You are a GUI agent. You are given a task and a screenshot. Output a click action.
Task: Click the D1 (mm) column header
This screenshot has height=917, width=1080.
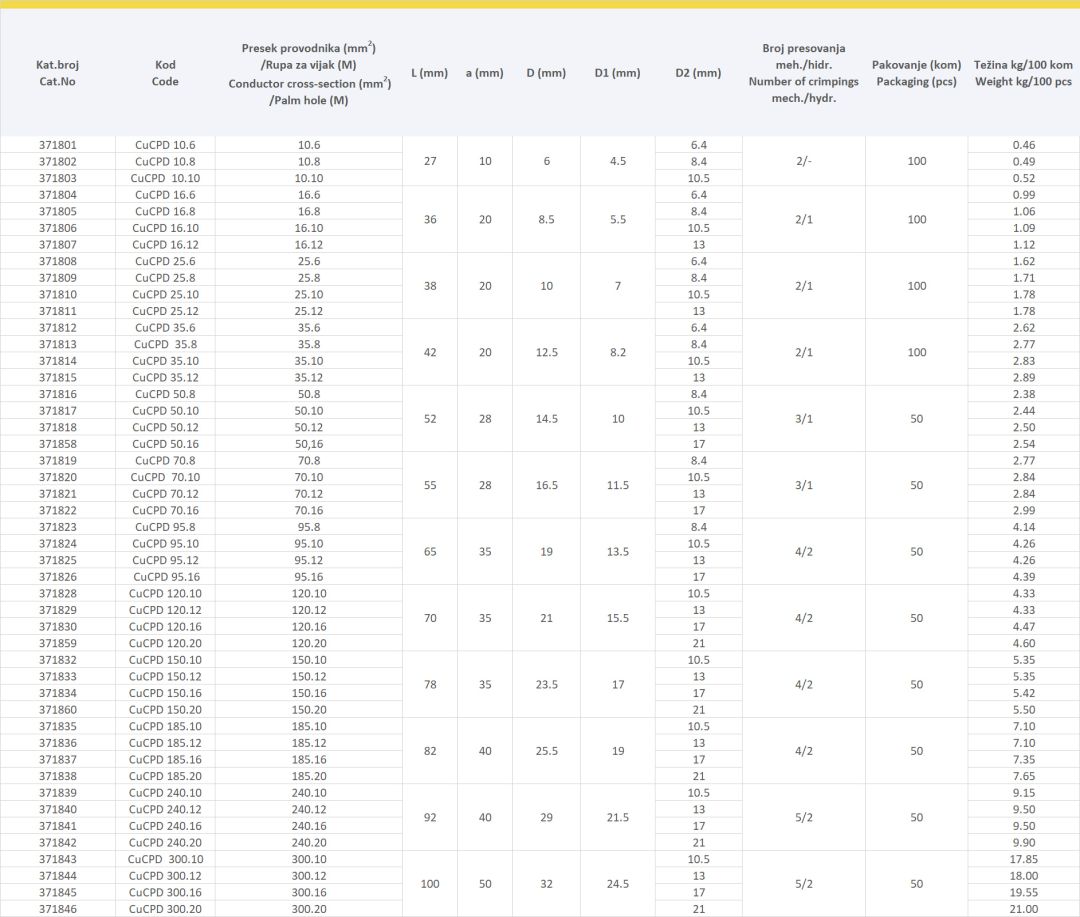pyautogui.click(x=617, y=73)
